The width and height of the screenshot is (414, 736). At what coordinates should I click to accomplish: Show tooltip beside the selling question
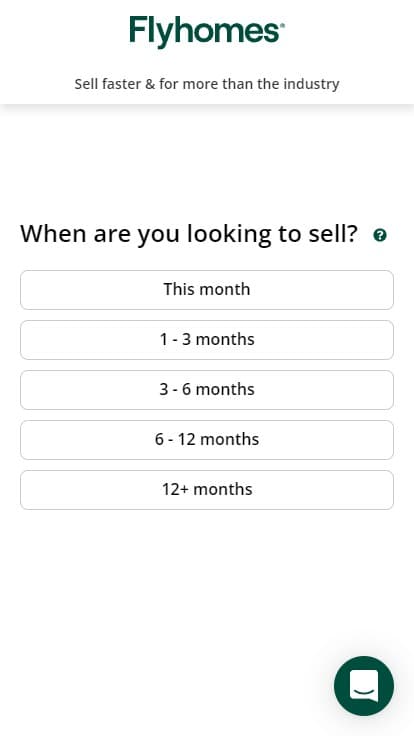click(x=380, y=235)
